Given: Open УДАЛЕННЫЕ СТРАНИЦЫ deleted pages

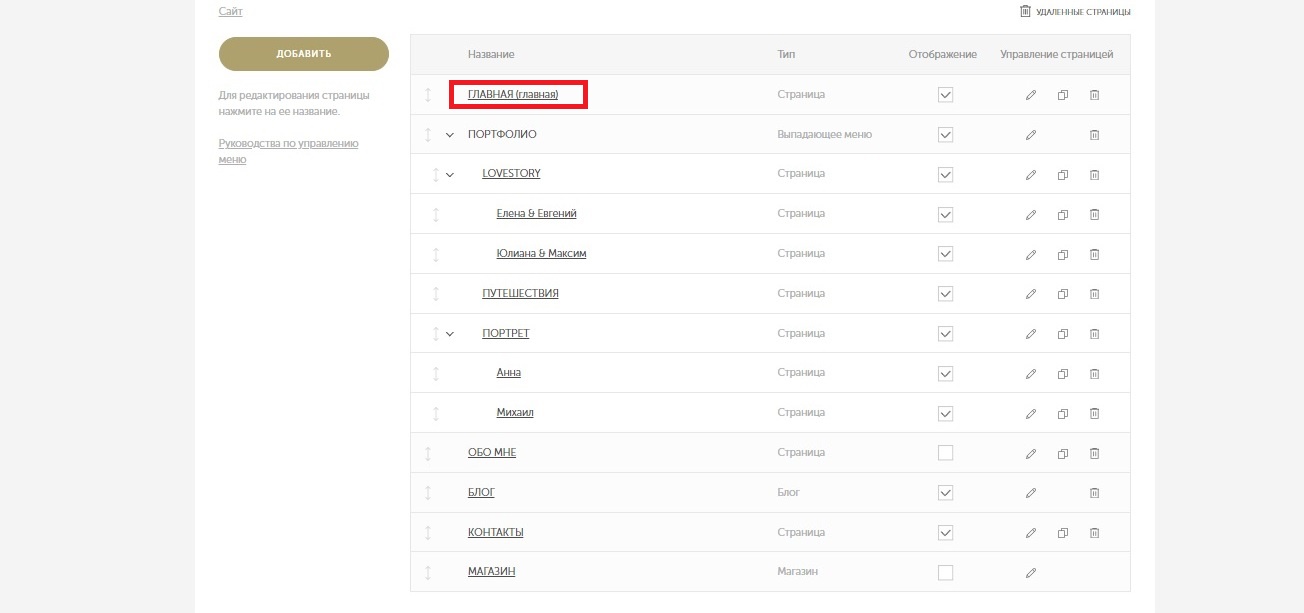Looking at the screenshot, I should pyautogui.click(x=1075, y=12).
